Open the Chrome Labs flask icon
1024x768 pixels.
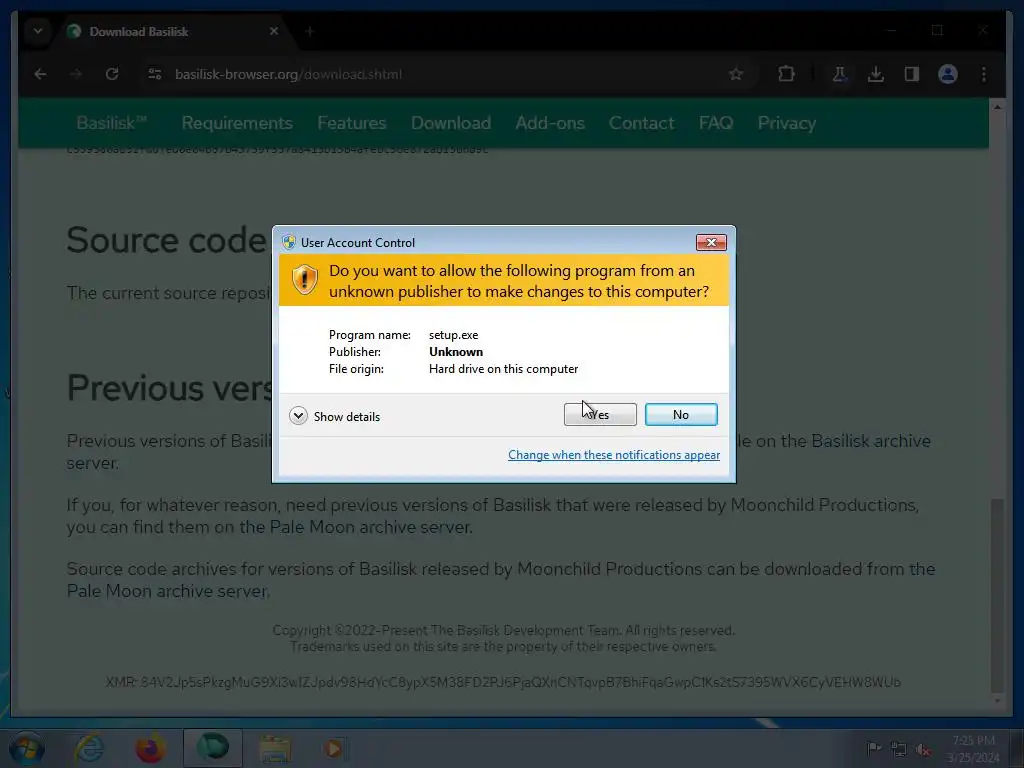tap(840, 74)
